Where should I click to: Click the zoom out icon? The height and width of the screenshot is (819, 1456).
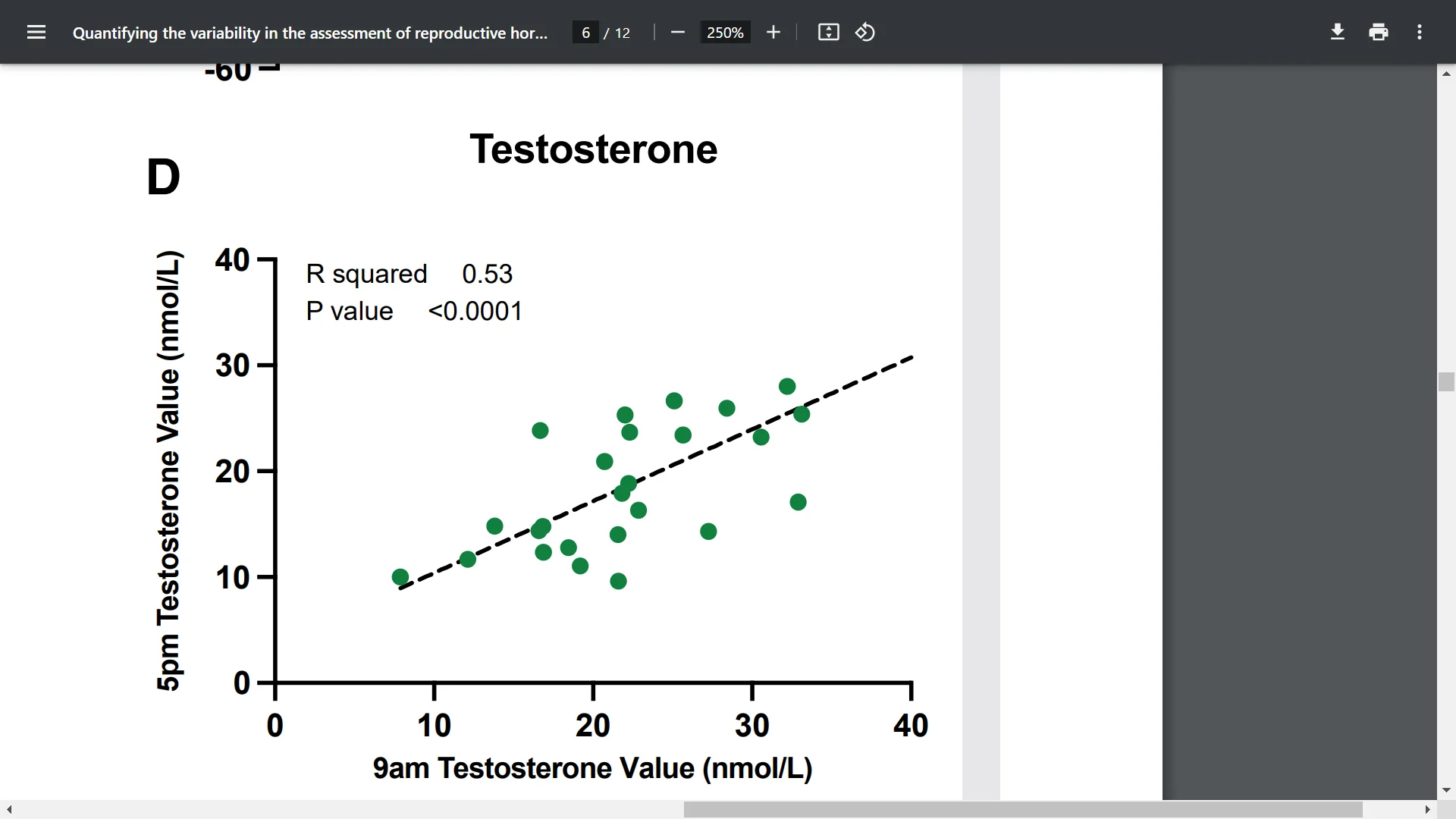click(x=677, y=32)
